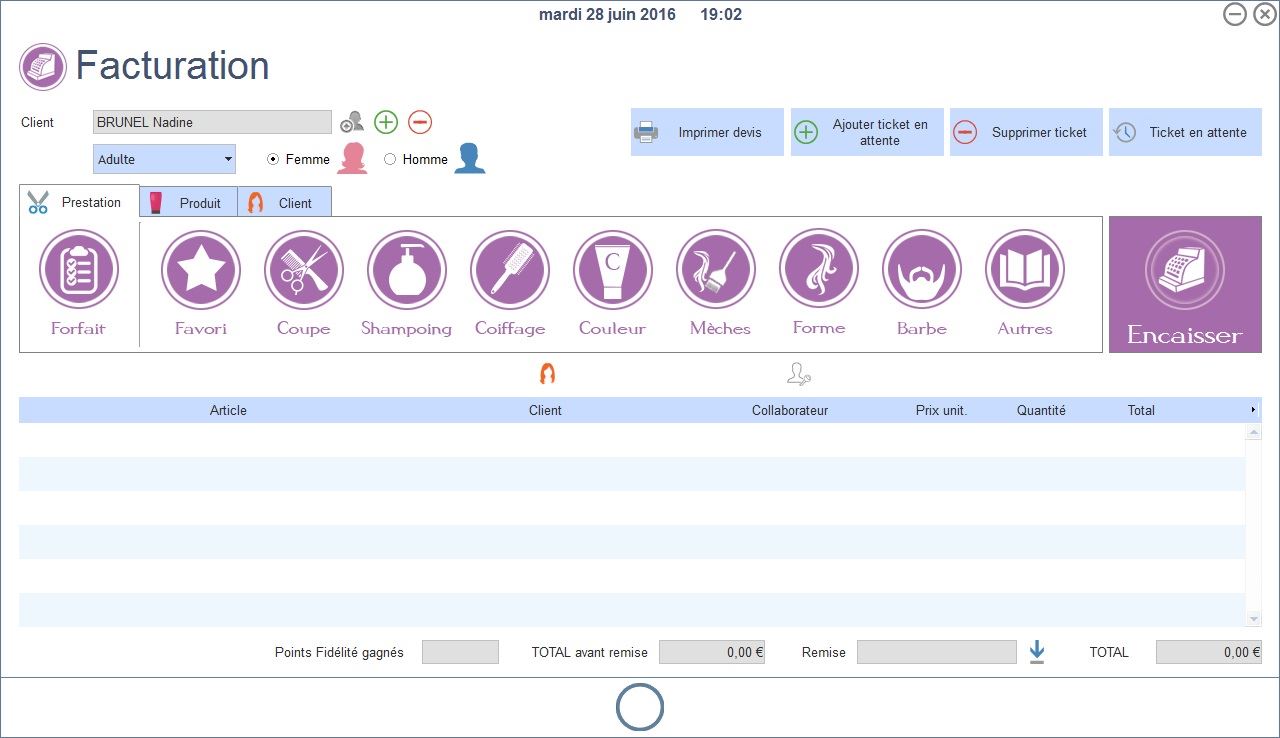Minimize the window with the top minus button

click(x=1235, y=14)
